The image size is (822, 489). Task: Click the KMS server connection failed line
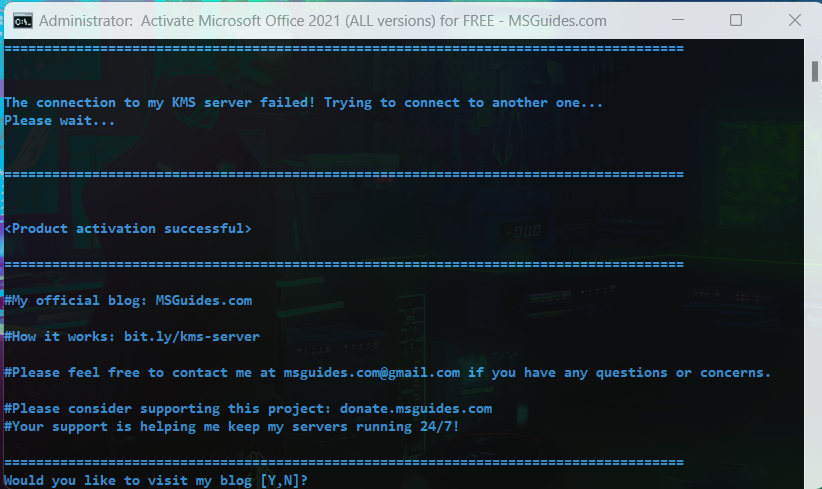coord(304,103)
